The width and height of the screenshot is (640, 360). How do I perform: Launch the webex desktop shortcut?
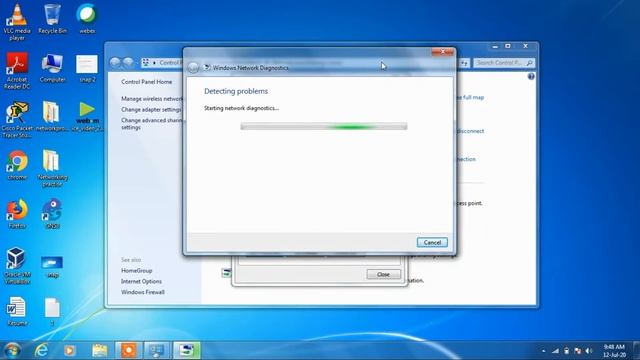pyautogui.click(x=87, y=18)
